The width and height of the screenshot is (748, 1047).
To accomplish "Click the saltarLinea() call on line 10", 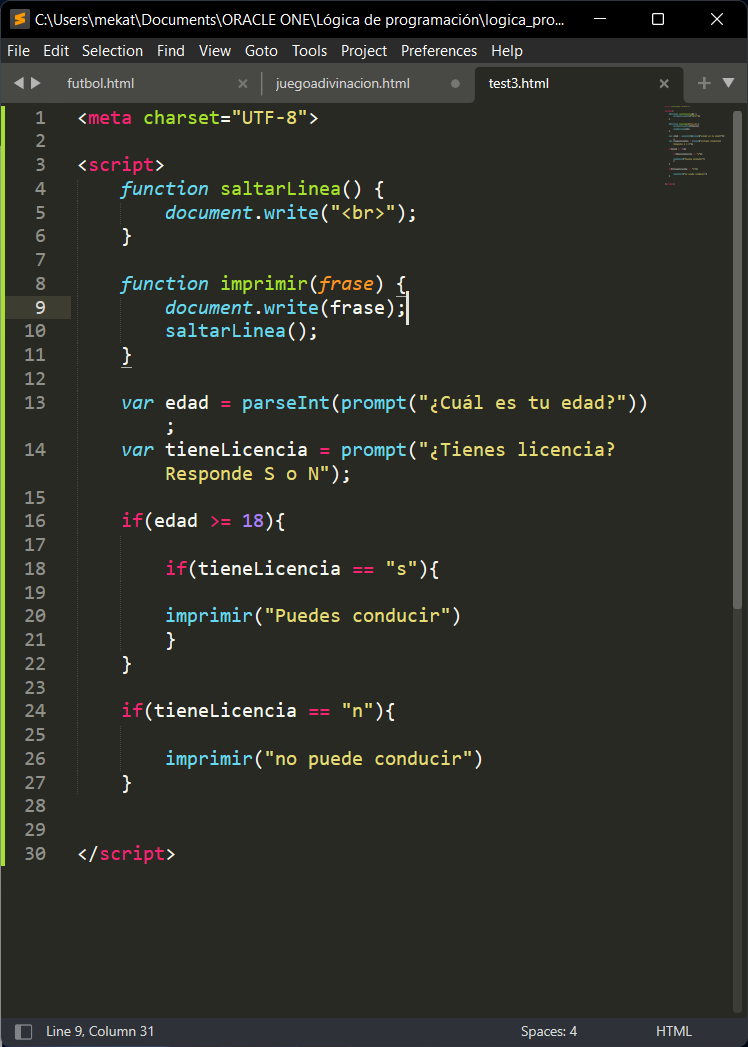I will coord(241,331).
